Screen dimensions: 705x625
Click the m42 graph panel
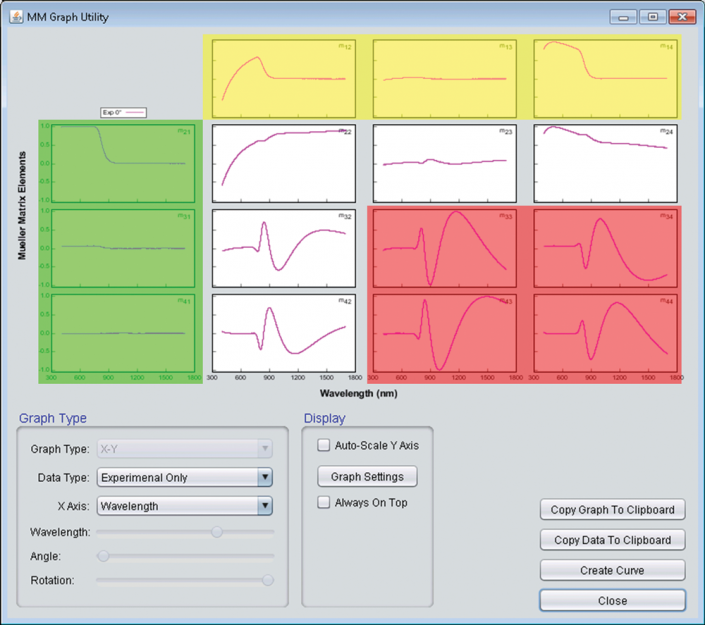[x=283, y=332]
